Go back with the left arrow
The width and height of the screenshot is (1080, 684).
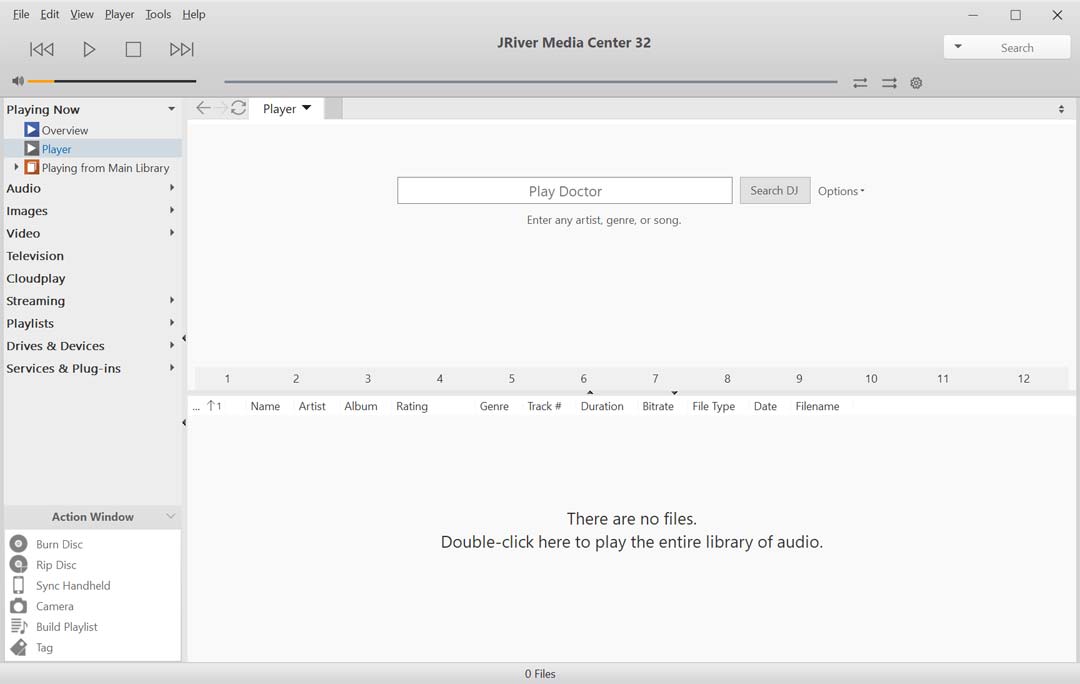coord(203,107)
